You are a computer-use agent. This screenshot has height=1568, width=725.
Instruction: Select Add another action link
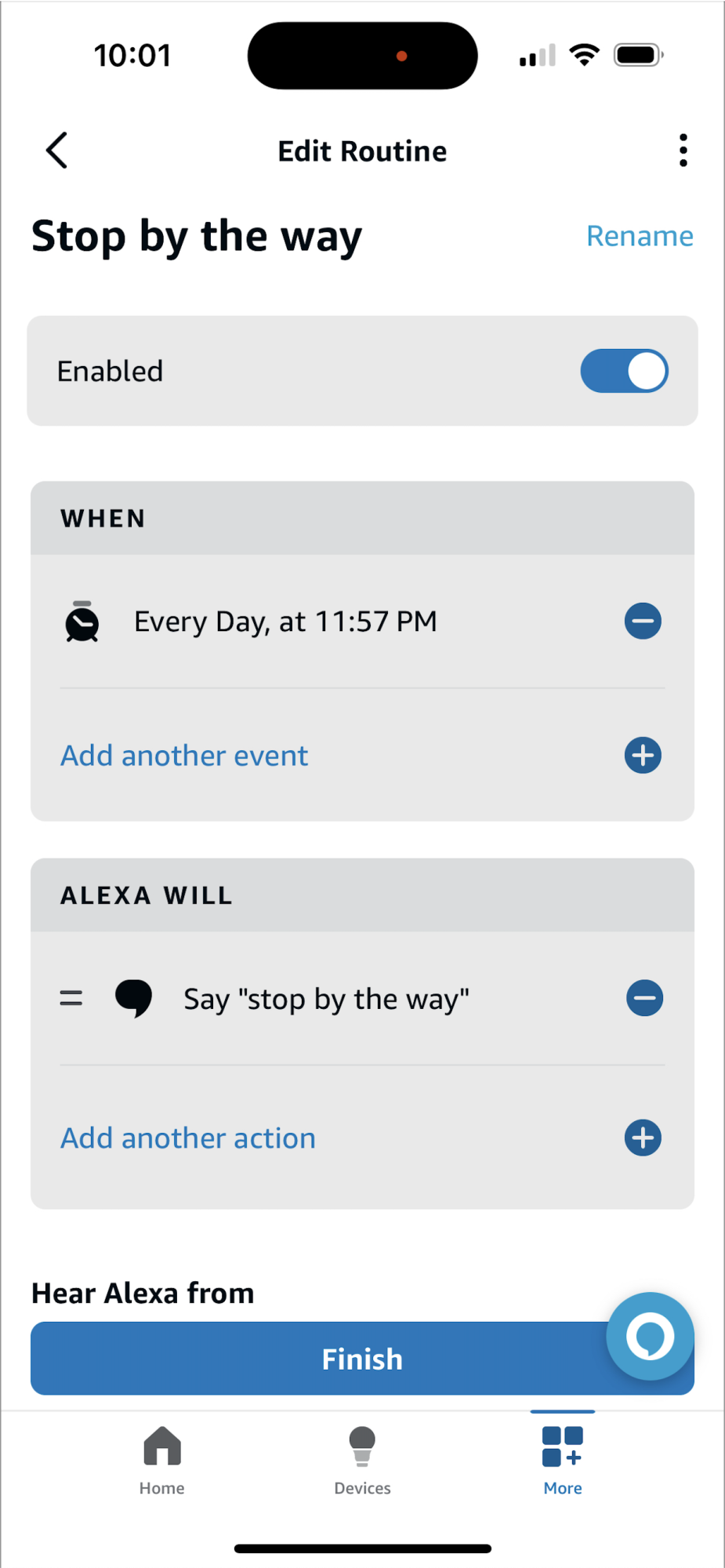pyautogui.click(x=188, y=1138)
